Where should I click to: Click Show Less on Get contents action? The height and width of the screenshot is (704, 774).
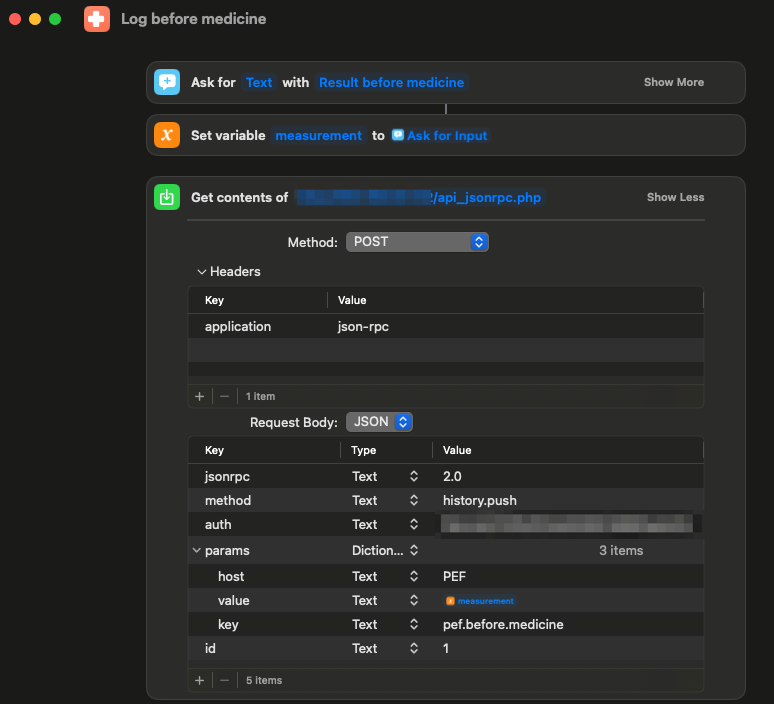(675, 197)
